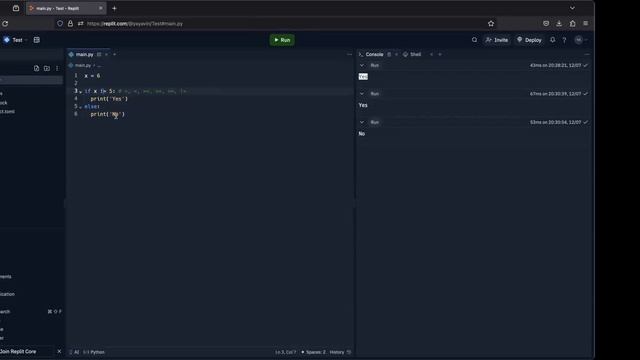Open the Deploy panel

(529, 40)
